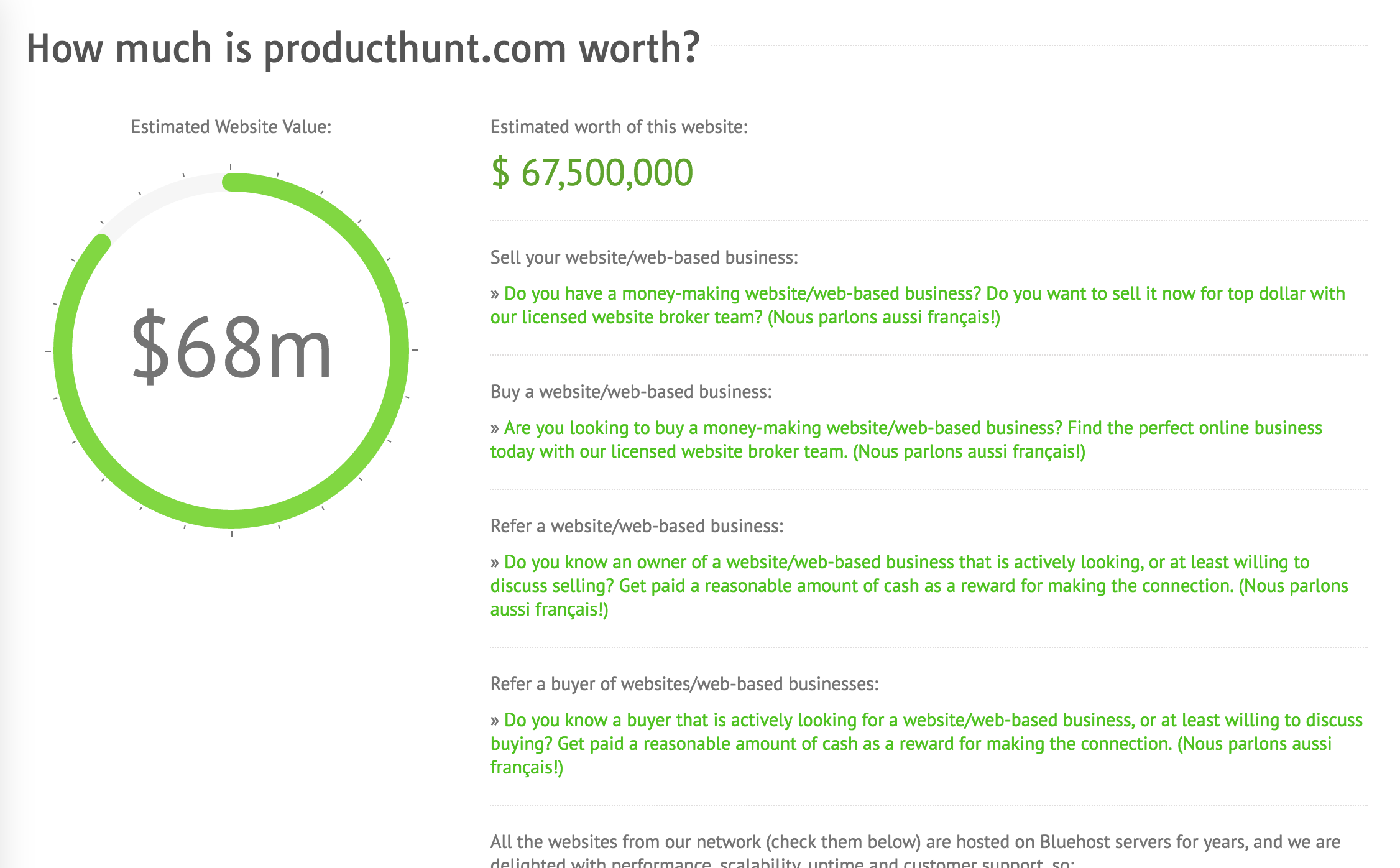The height and width of the screenshot is (868, 1400).
Task: Click the "Sell your website/web-based business:" heading
Action: click(644, 257)
